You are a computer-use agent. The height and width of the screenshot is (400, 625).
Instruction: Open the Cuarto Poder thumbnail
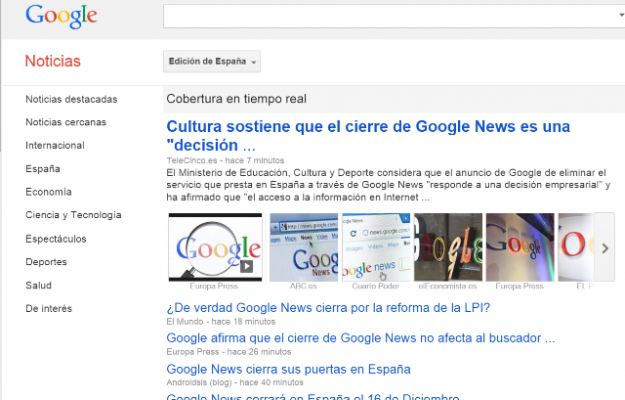click(376, 247)
